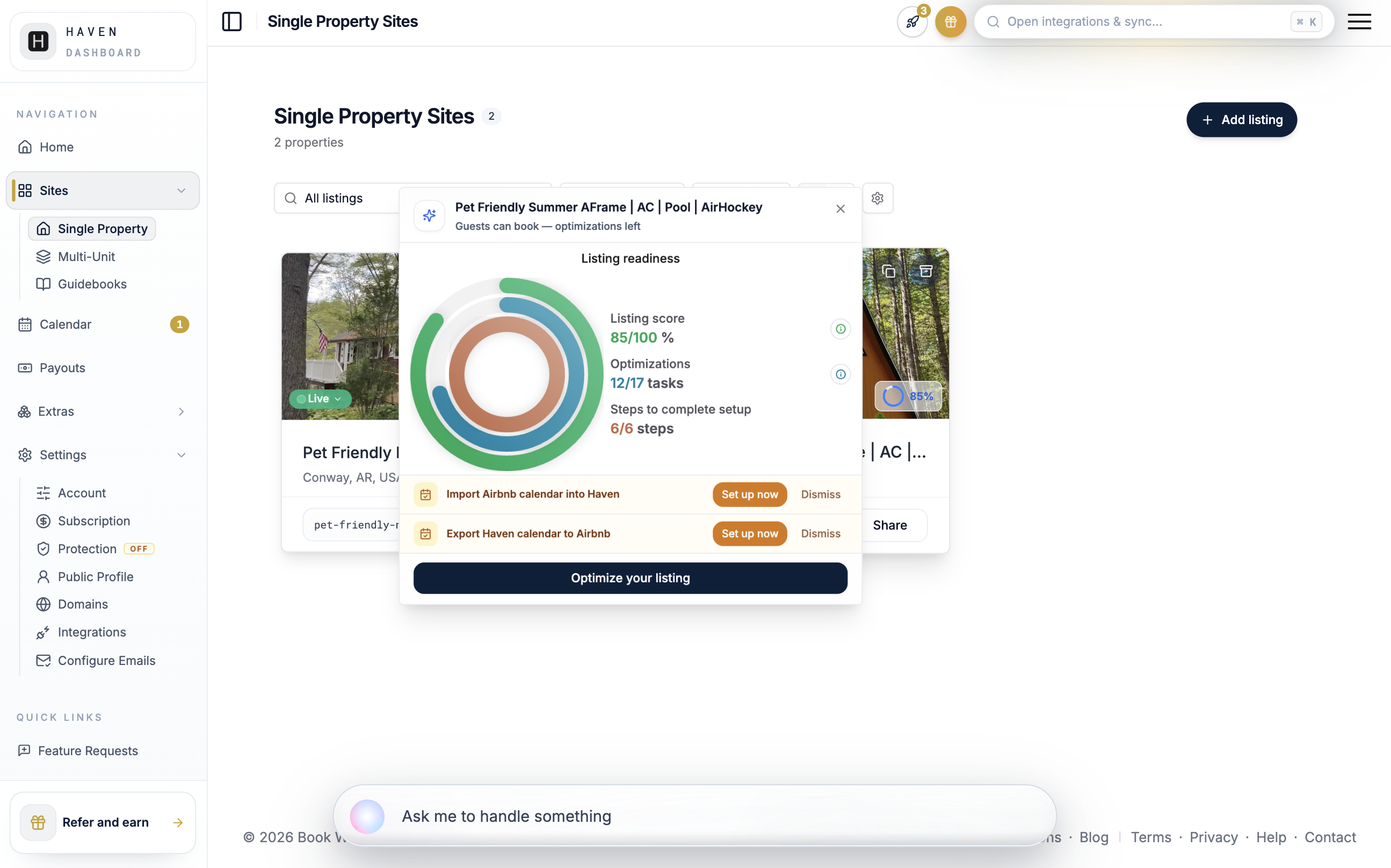Open the hamburger menu icon
The height and width of the screenshot is (868, 1391).
click(x=1359, y=22)
